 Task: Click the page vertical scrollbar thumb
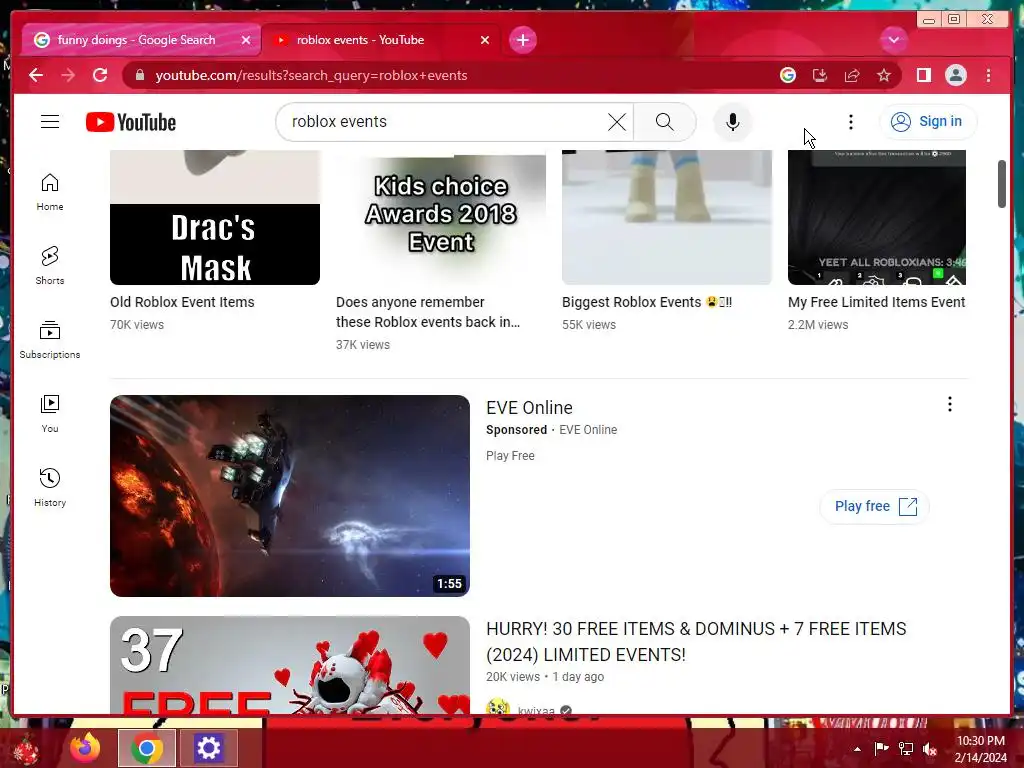click(1002, 184)
